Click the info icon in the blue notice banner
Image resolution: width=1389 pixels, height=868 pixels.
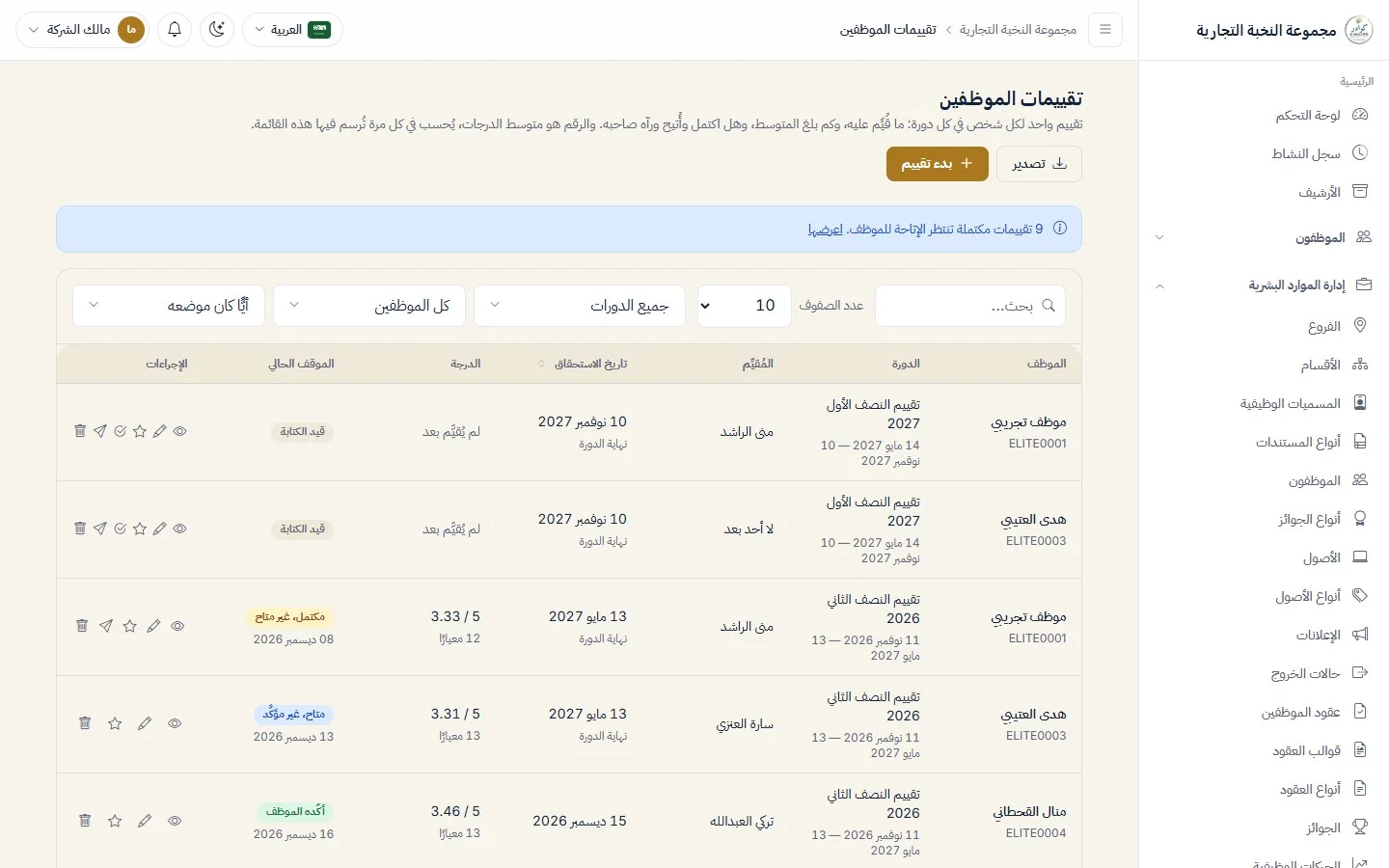tap(1060, 229)
